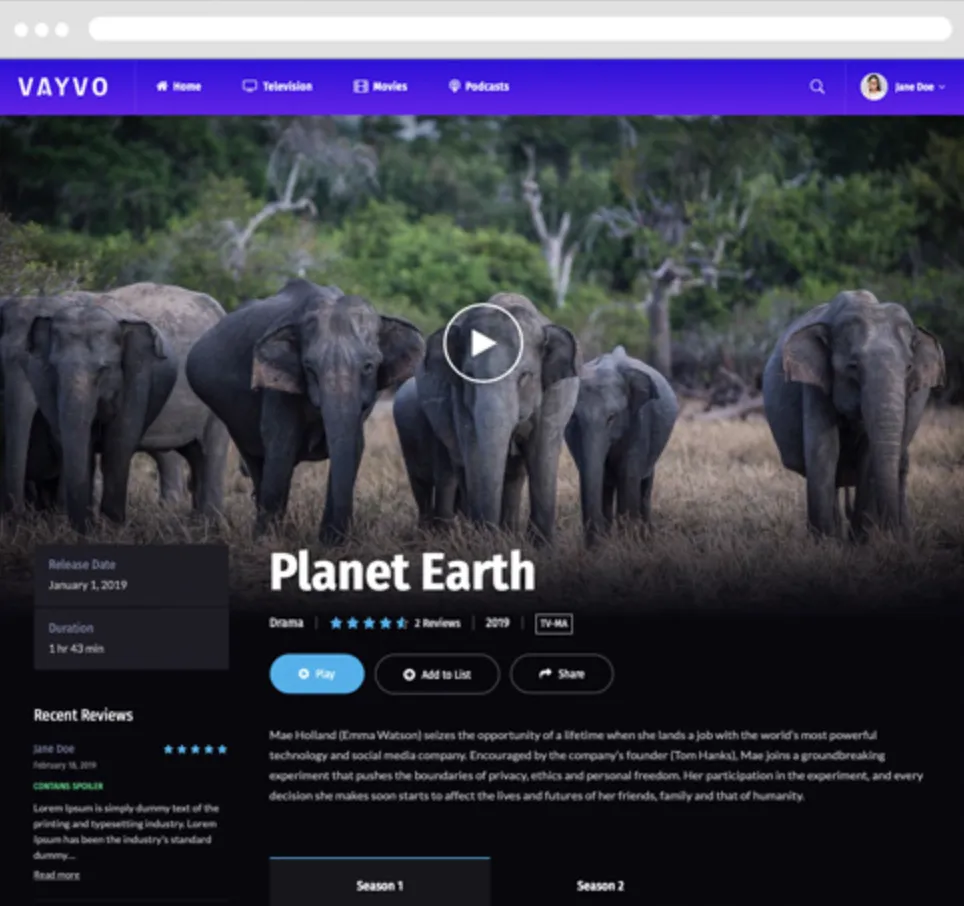The height and width of the screenshot is (906, 964).
Task: Click the duration value 1 hr 43 min
Action: [76, 648]
